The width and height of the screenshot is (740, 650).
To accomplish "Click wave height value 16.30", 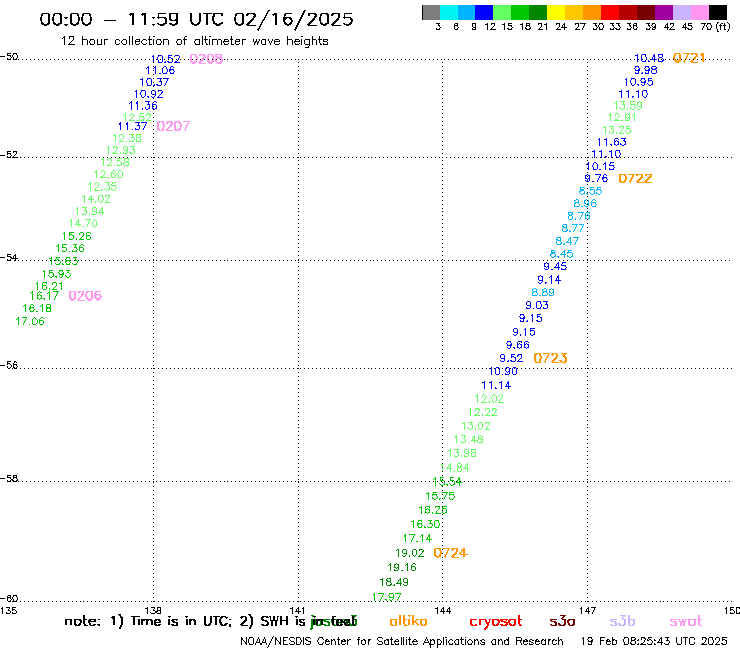I will click(425, 523).
